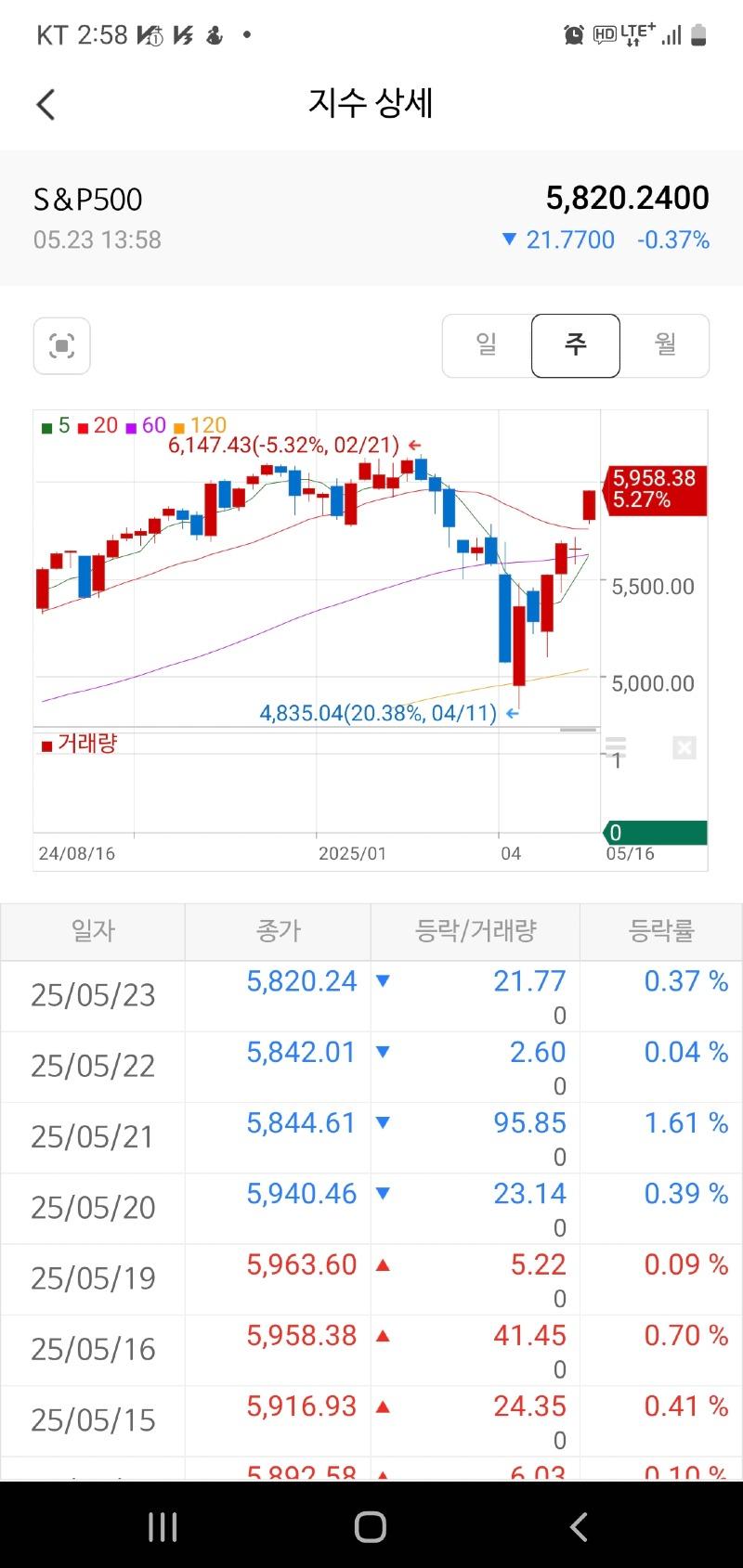Tap closing price 5,963.60
Screen dimensions: 743x1568
(x=302, y=1264)
